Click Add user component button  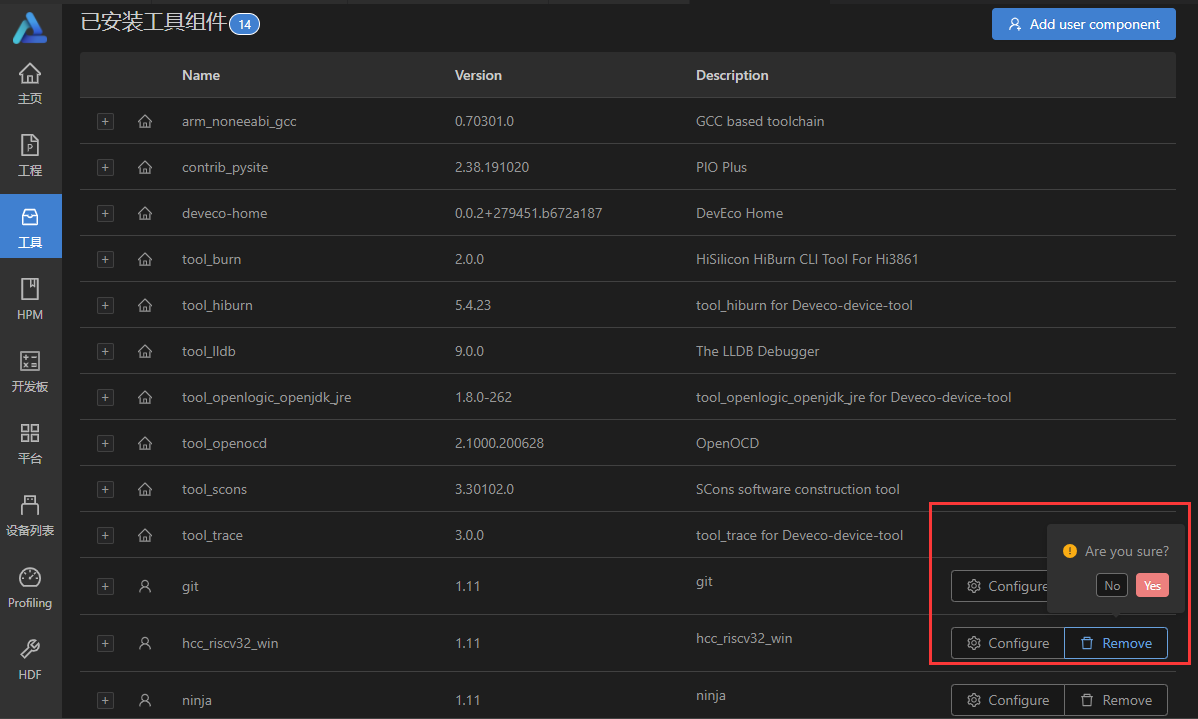point(1083,24)
